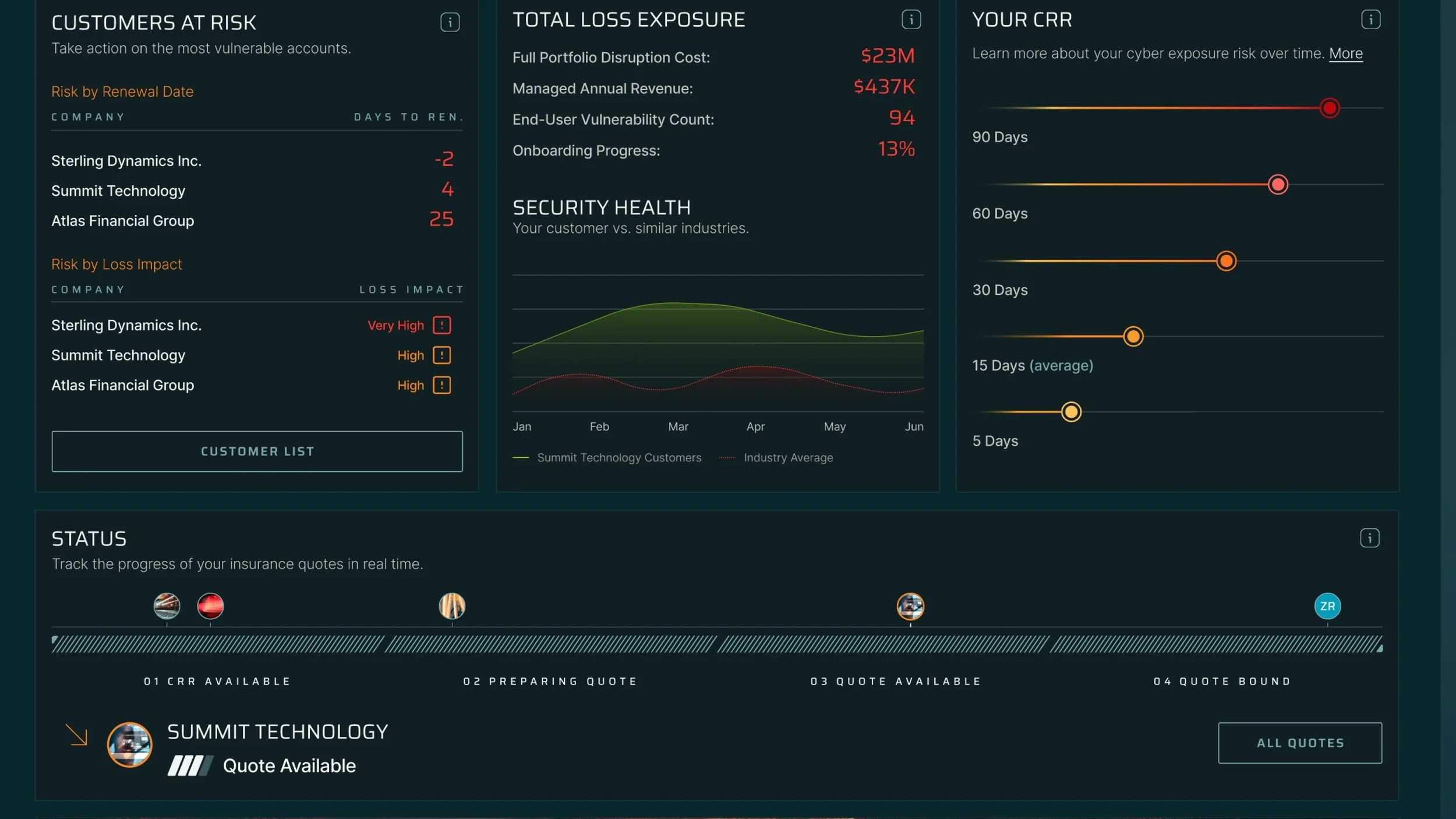
Task: Click Sterling Dynamics Very High alert icon
Action: (x=441, y=325)
